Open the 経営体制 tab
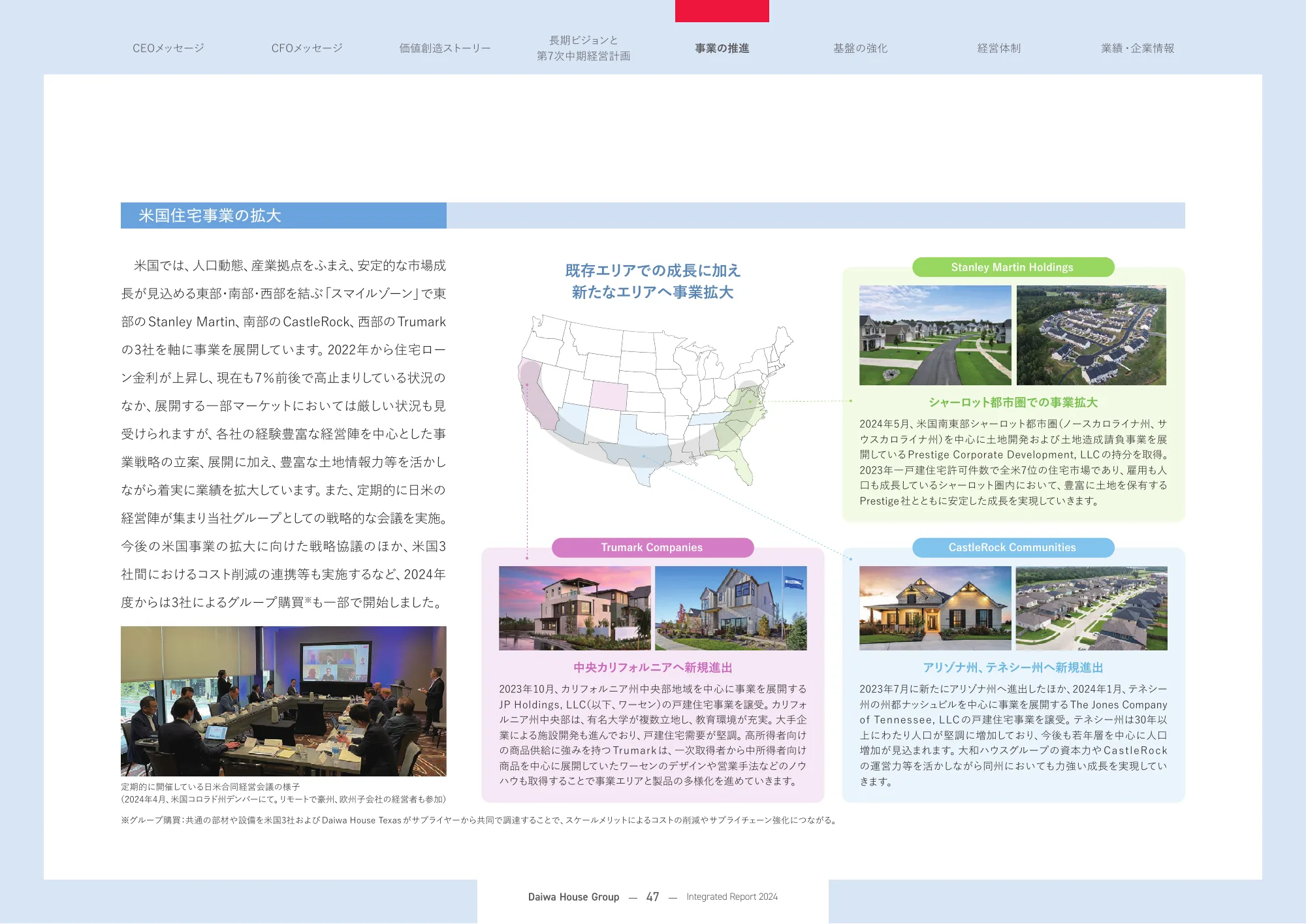This screenshot has height=924, width=1306. [999, 48]
